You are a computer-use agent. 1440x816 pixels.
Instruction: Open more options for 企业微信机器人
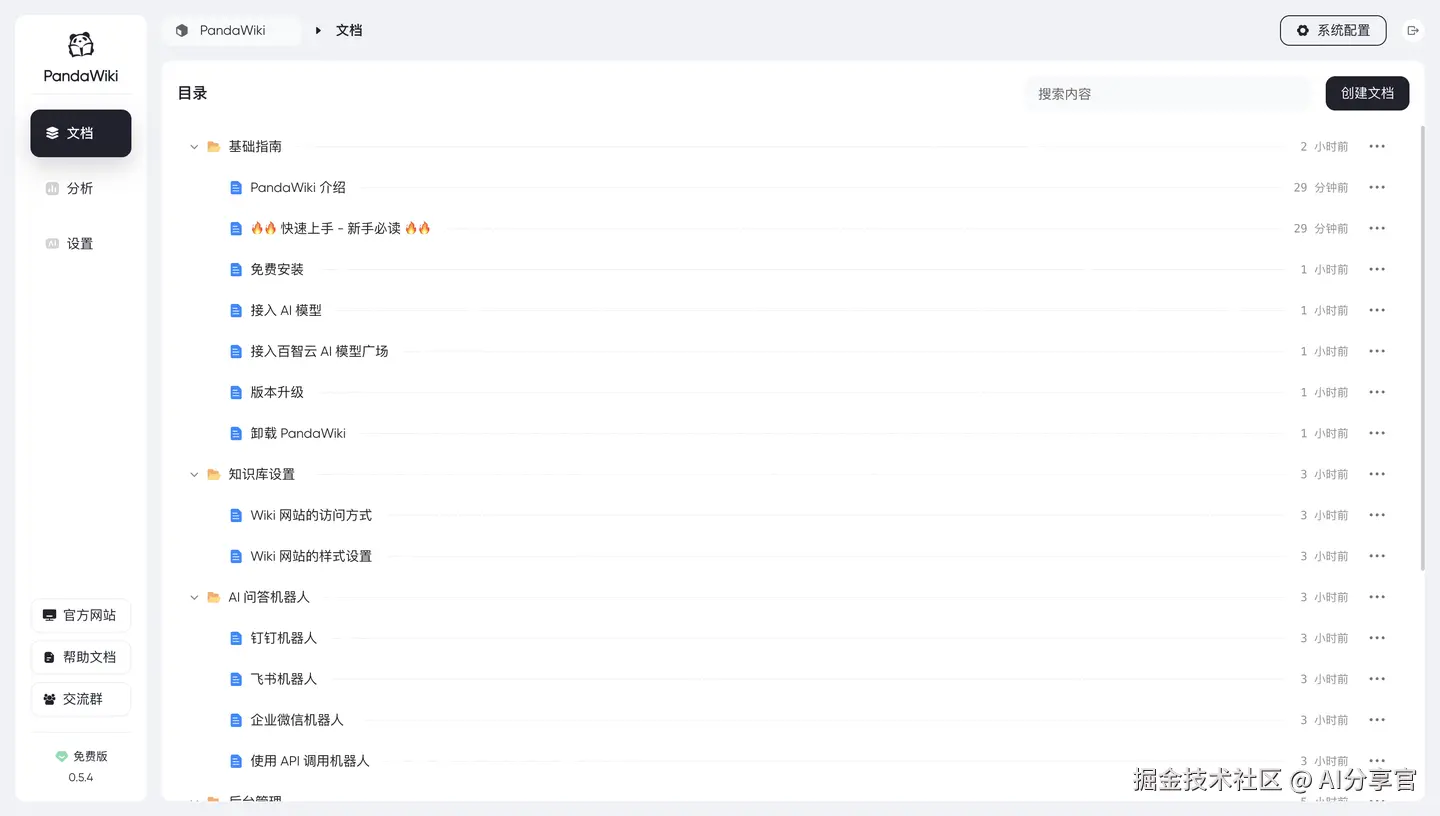click(x=1377, y=721)
